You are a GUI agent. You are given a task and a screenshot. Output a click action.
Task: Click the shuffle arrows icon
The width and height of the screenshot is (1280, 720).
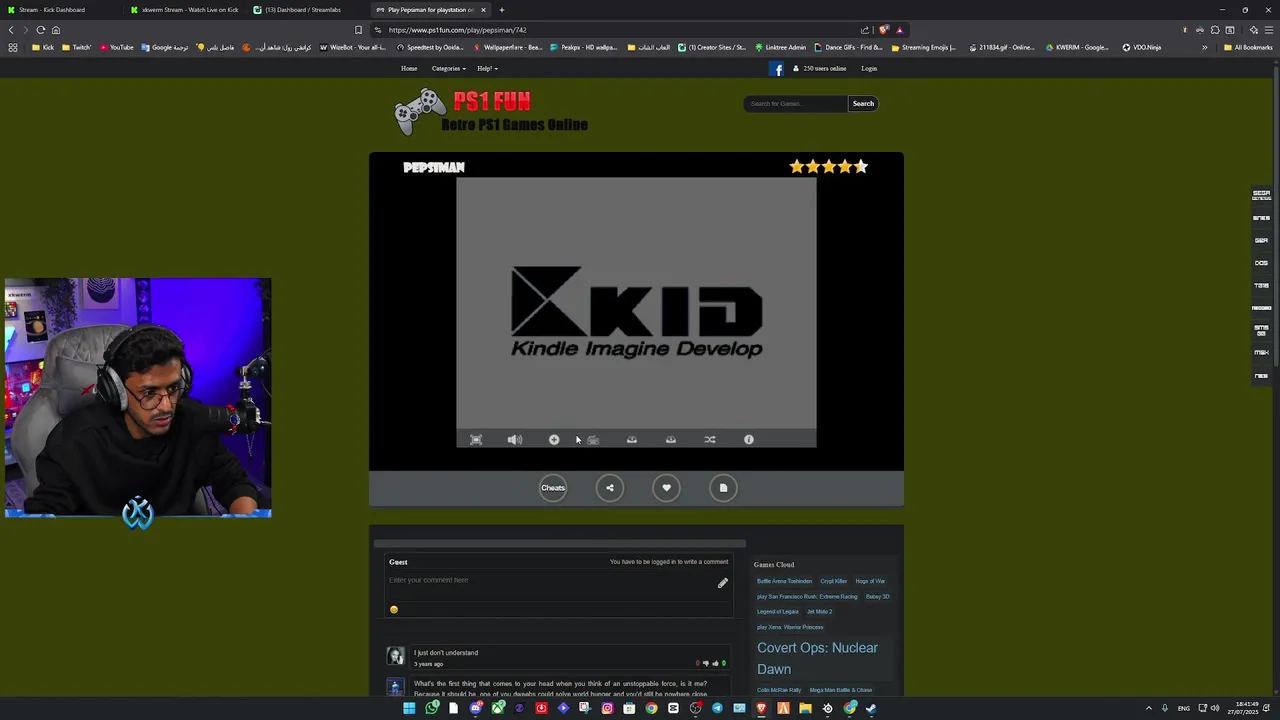click(x=710, y=440)
